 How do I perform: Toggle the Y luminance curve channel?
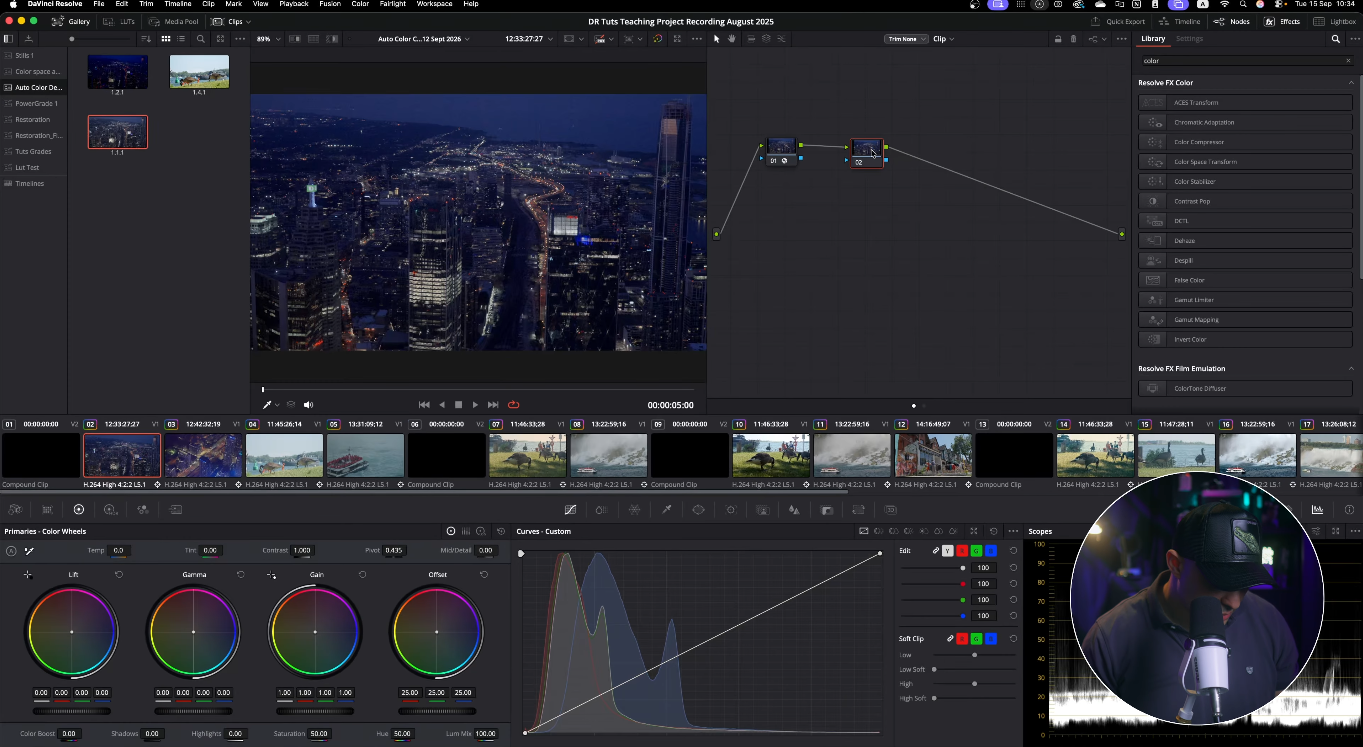[x=948, y=551]
